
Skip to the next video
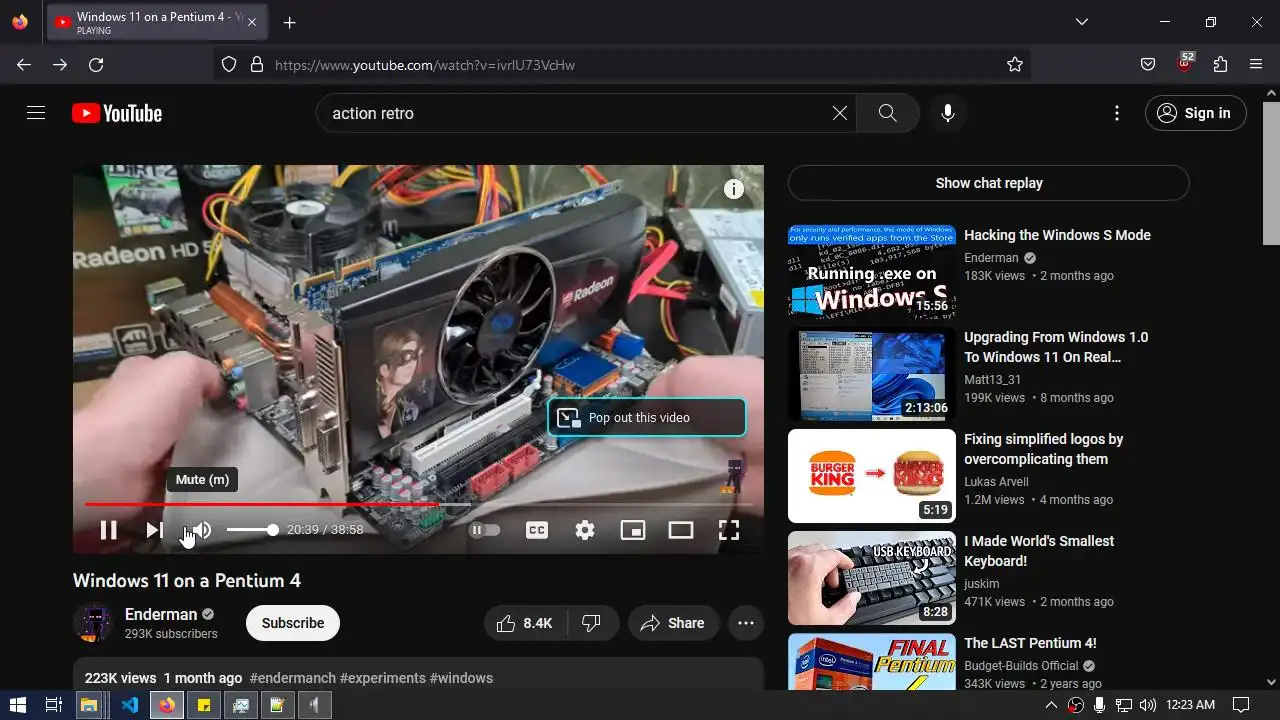point(155,530)
